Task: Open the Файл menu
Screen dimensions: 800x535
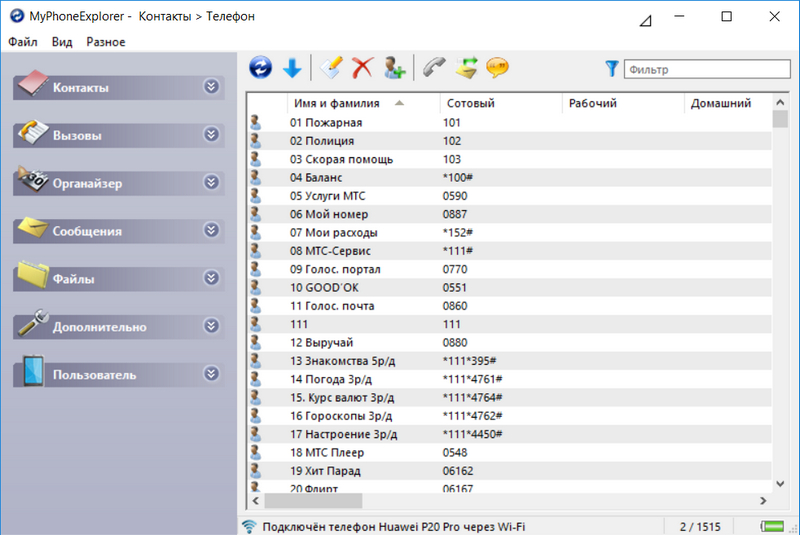Action: point(23,42)
